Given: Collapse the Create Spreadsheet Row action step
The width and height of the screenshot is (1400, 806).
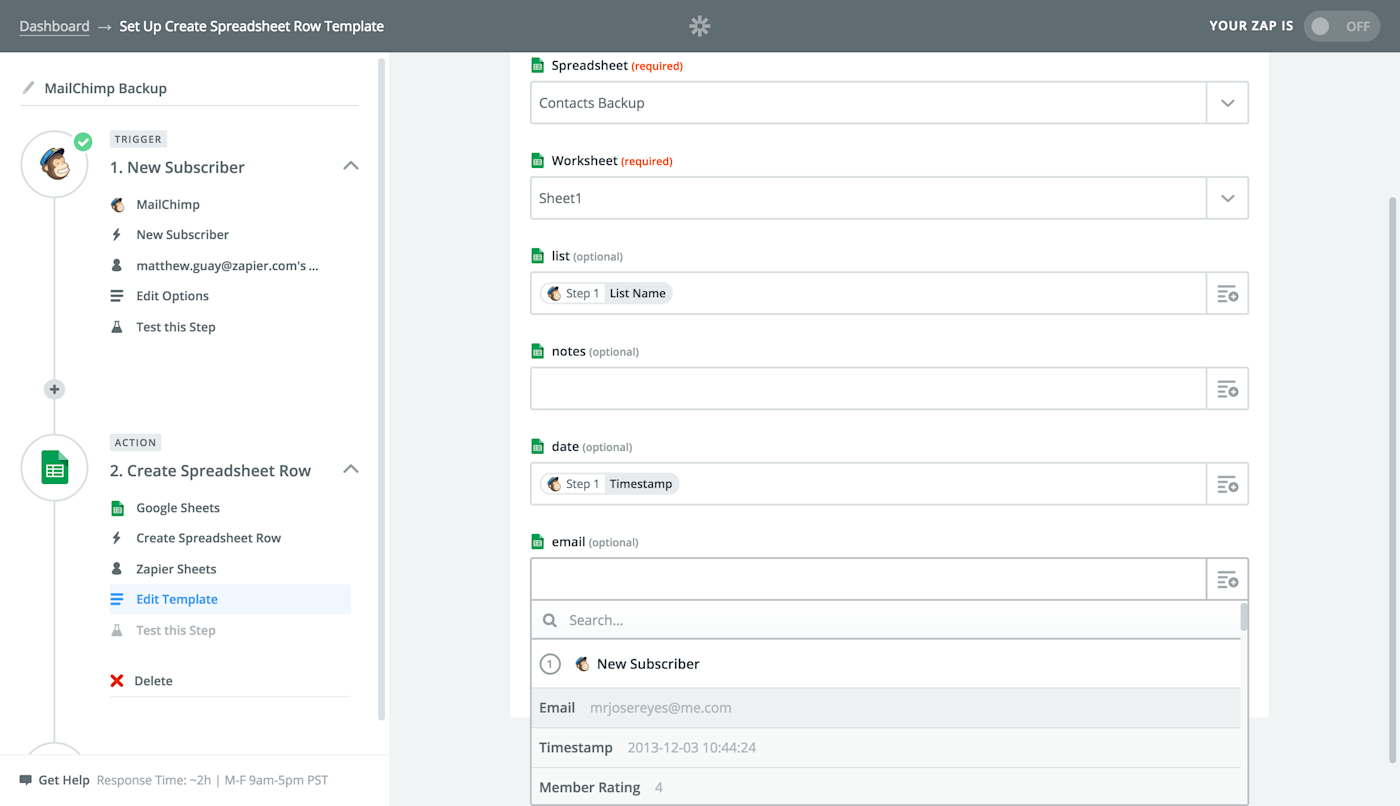Looking at the screenshot, I should coord(351,469).
